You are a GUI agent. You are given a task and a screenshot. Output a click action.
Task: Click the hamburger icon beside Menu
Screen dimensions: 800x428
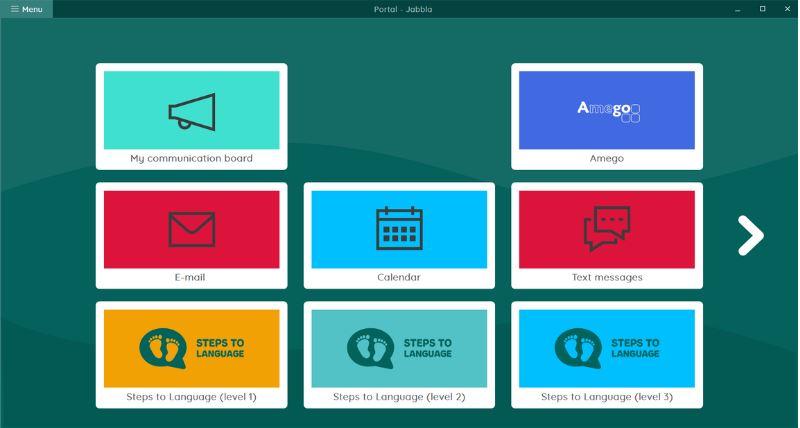click(15, 9)
